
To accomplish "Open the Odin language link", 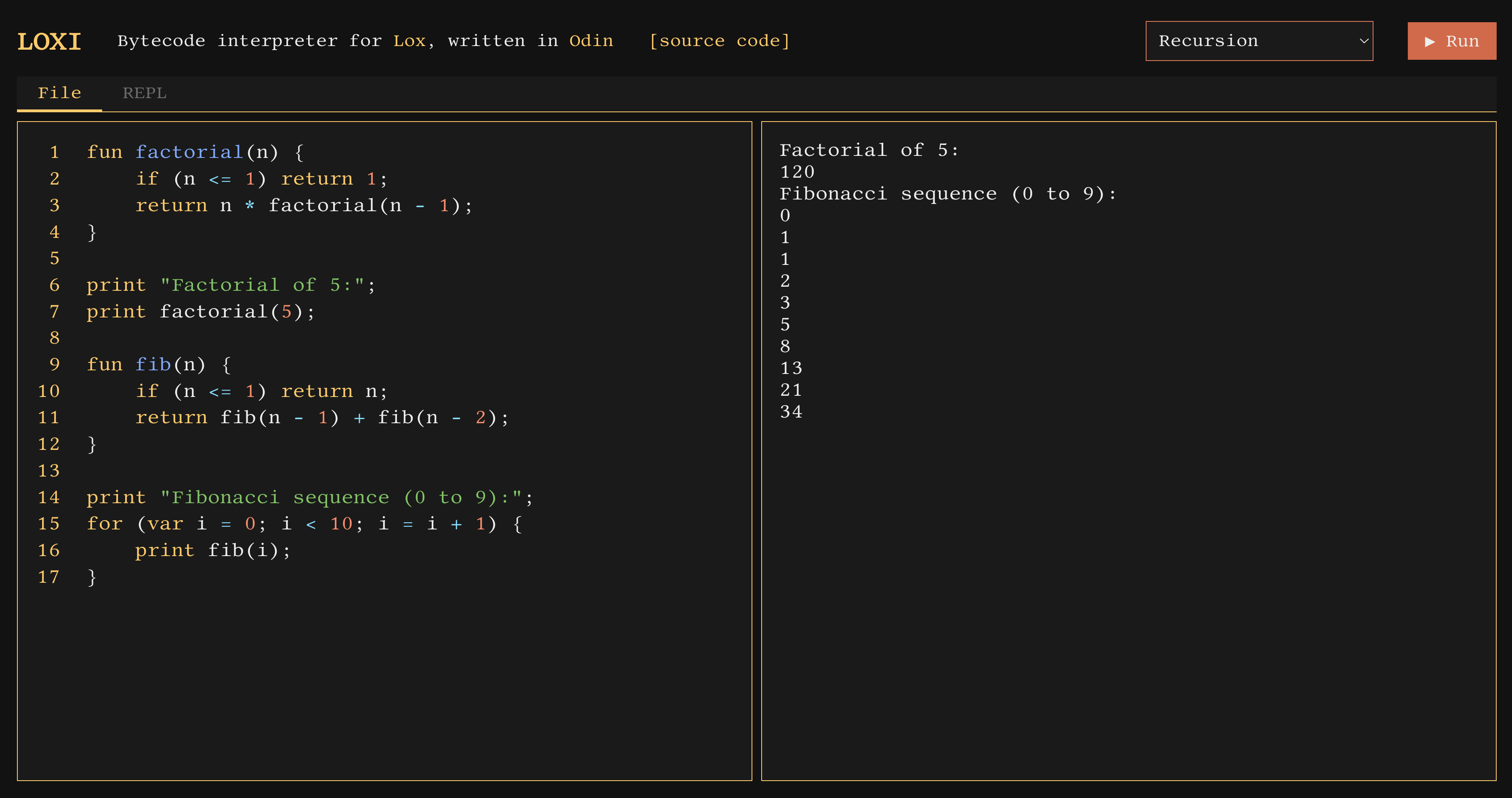I will point(590,41).
